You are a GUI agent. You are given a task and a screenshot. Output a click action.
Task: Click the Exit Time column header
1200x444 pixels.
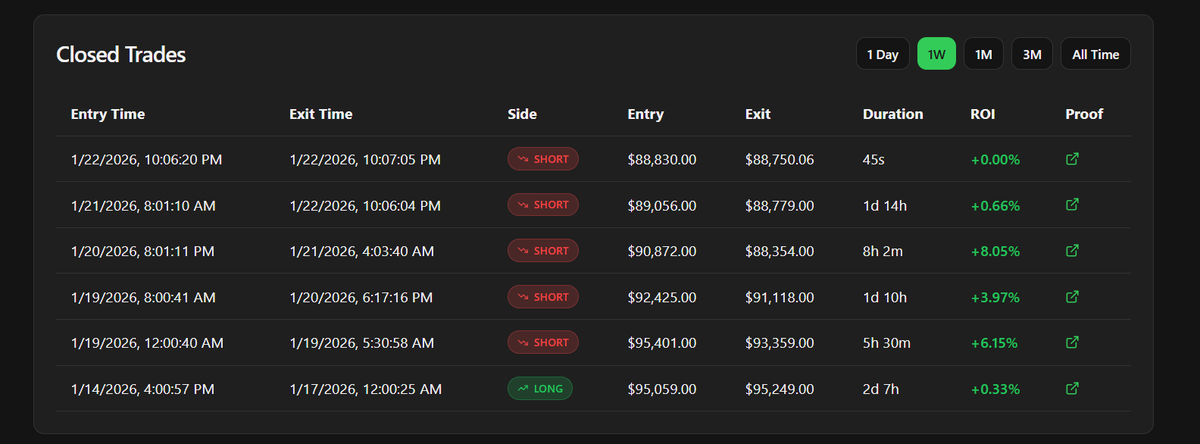321,114
